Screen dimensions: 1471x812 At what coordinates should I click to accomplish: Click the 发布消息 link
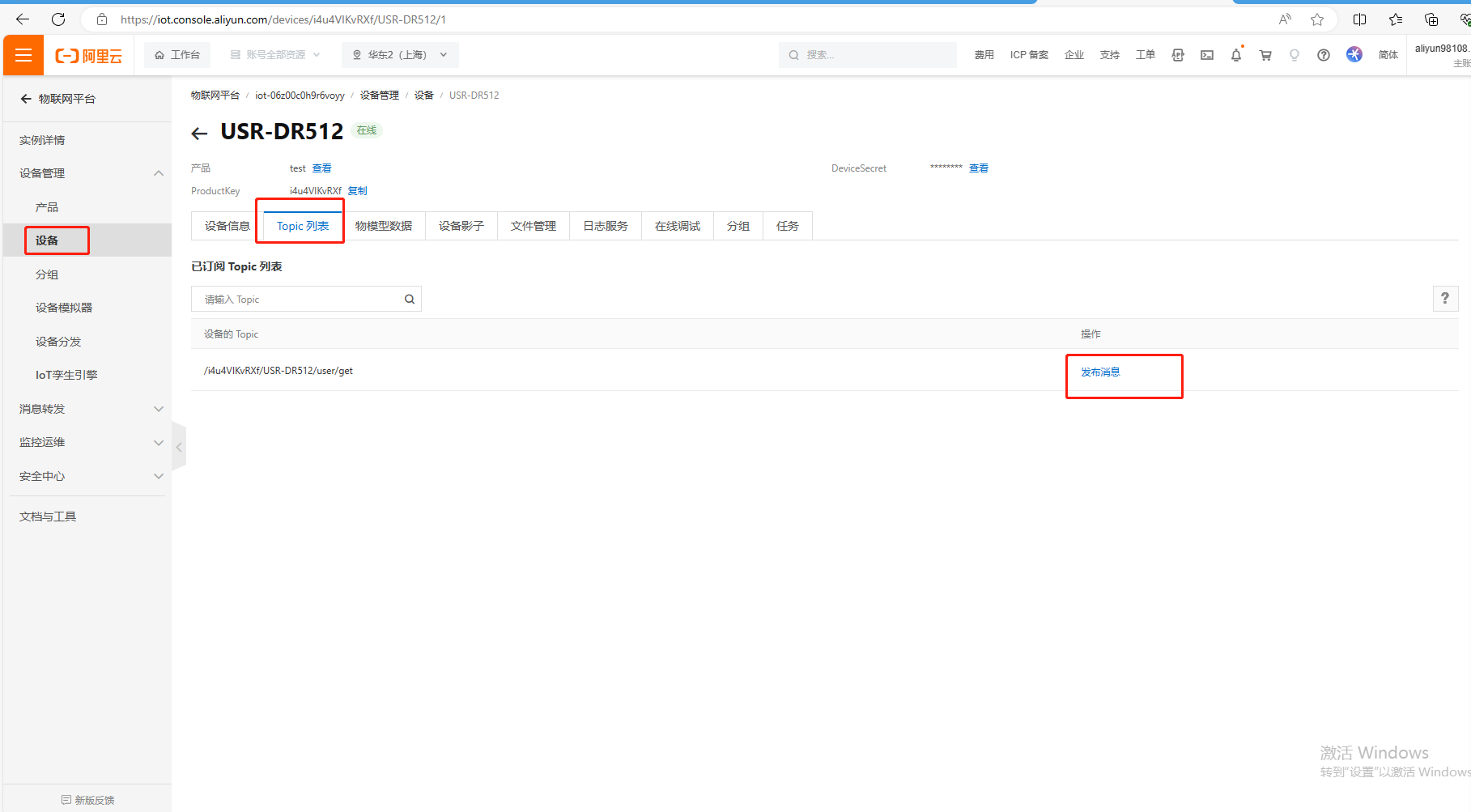click(1100, 372)
